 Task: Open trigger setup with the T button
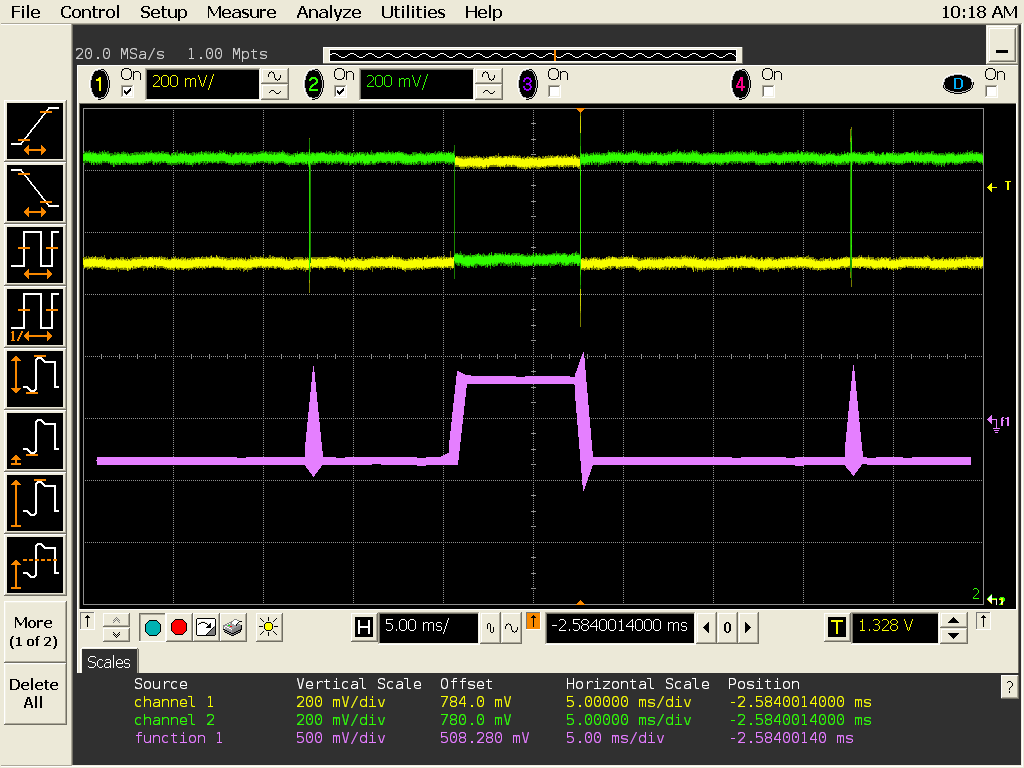pyautogui.click(x=837, y=628)
